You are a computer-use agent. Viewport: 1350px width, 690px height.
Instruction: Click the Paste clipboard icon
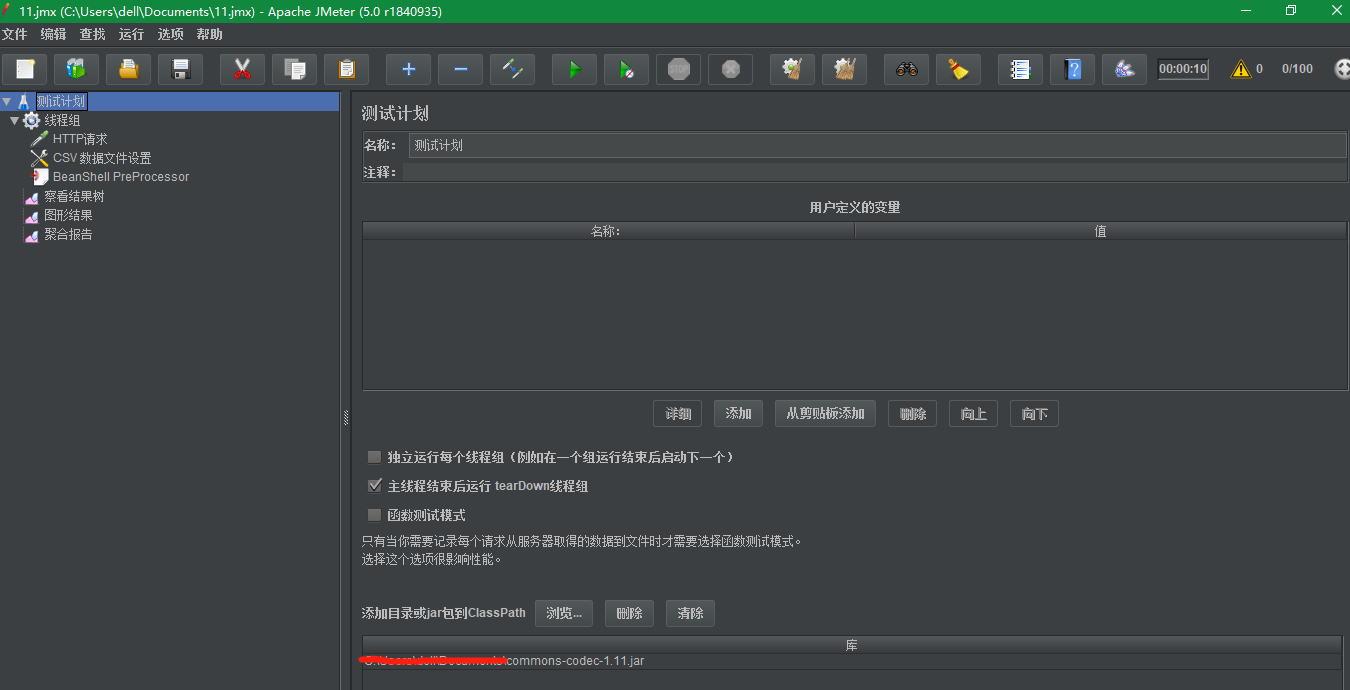click(x=346, y=69)
